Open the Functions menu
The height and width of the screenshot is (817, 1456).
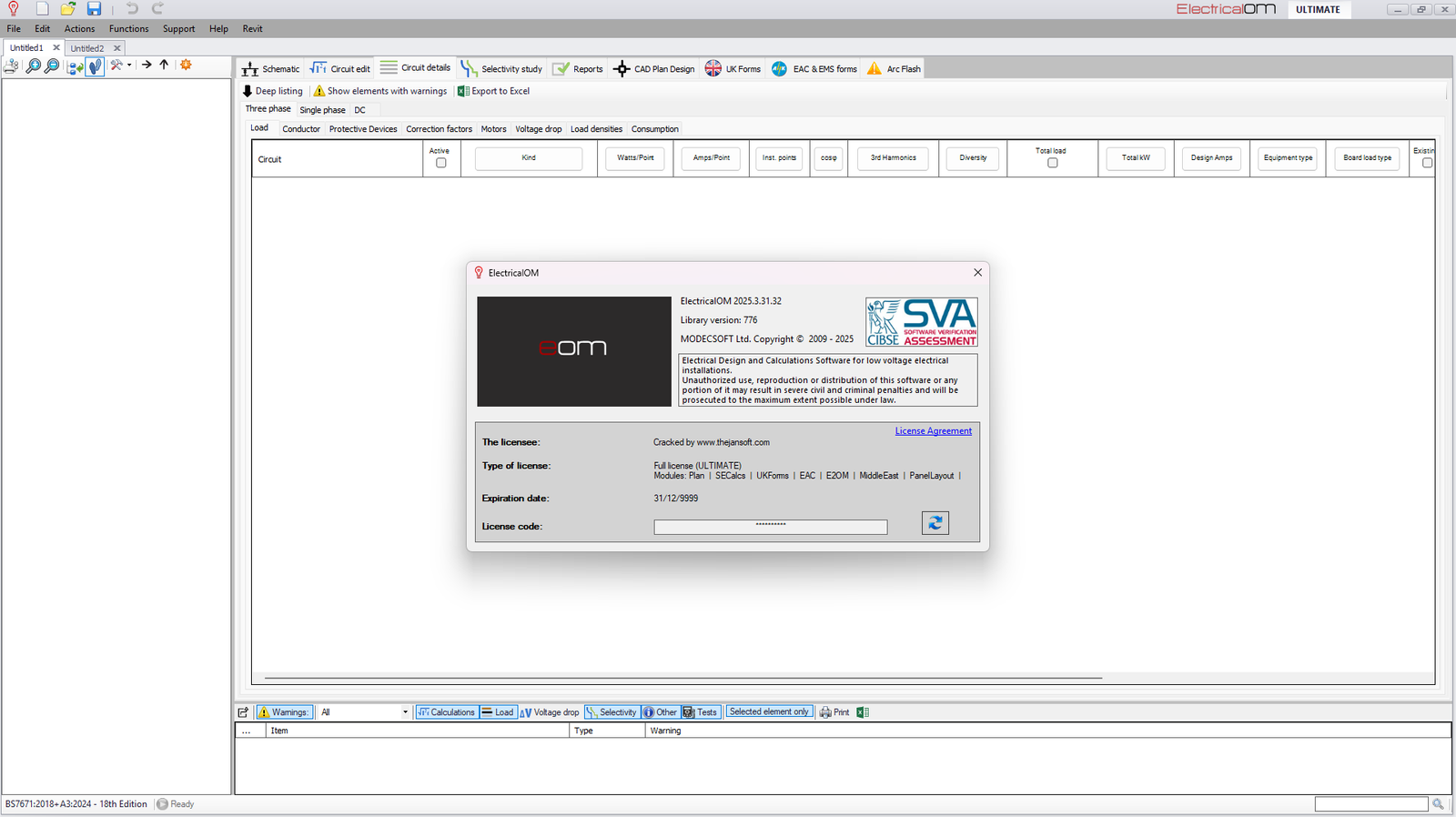(129, 29)
